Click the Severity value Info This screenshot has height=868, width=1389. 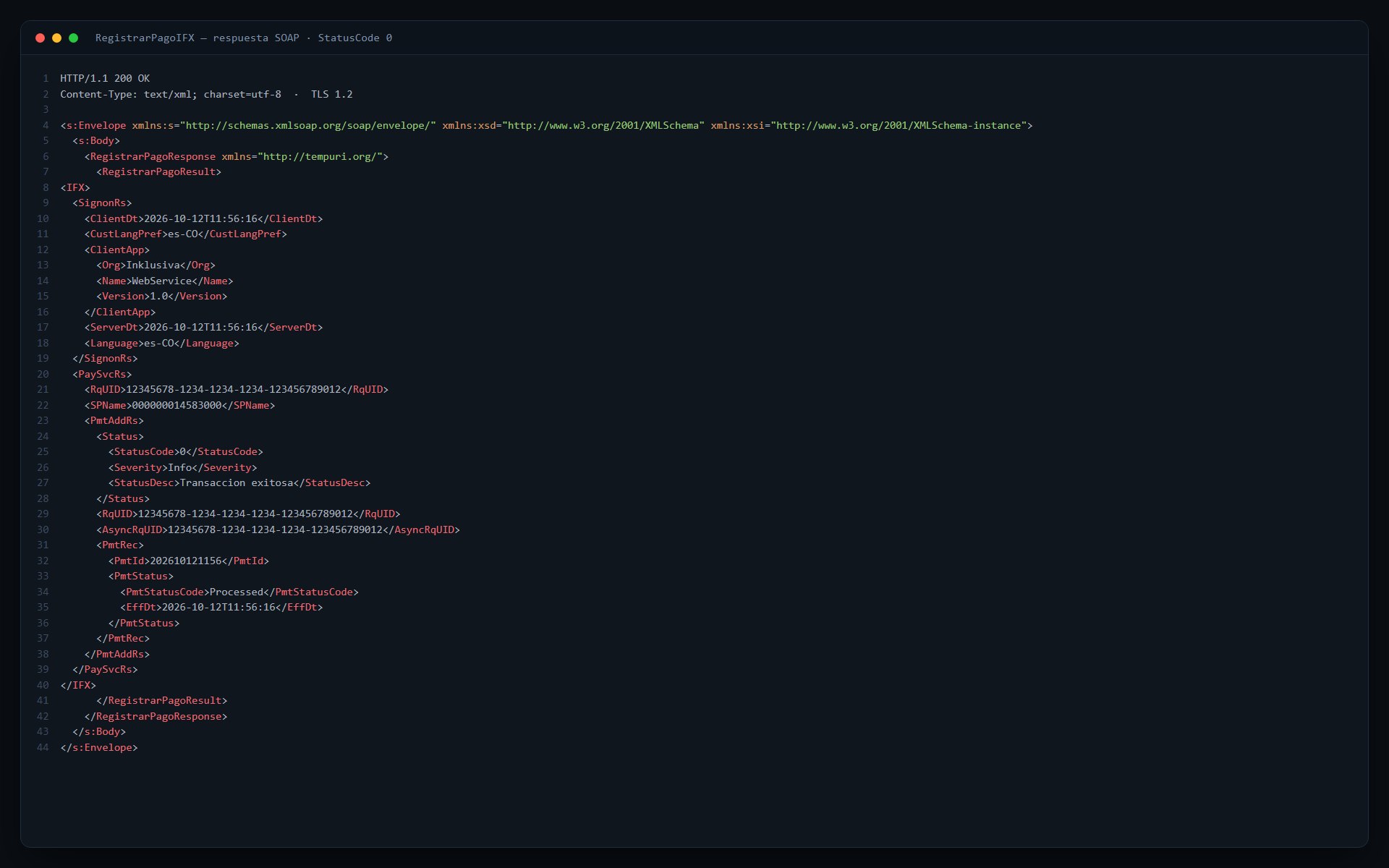click(180, 467)
